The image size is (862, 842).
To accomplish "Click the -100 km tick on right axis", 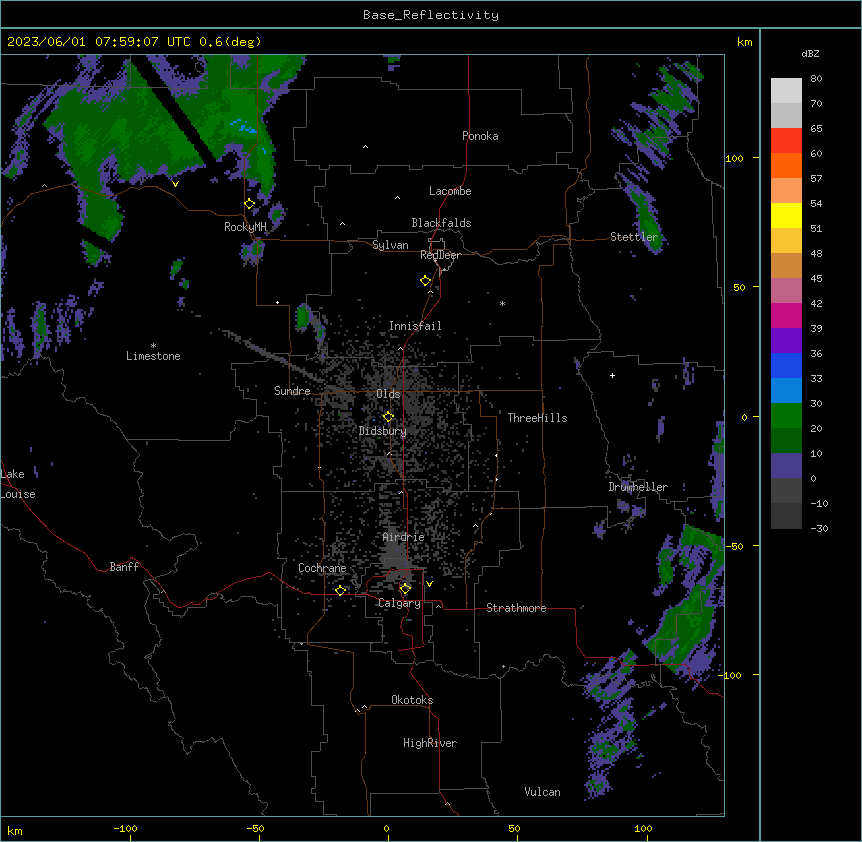I will [x=731, y=675].
